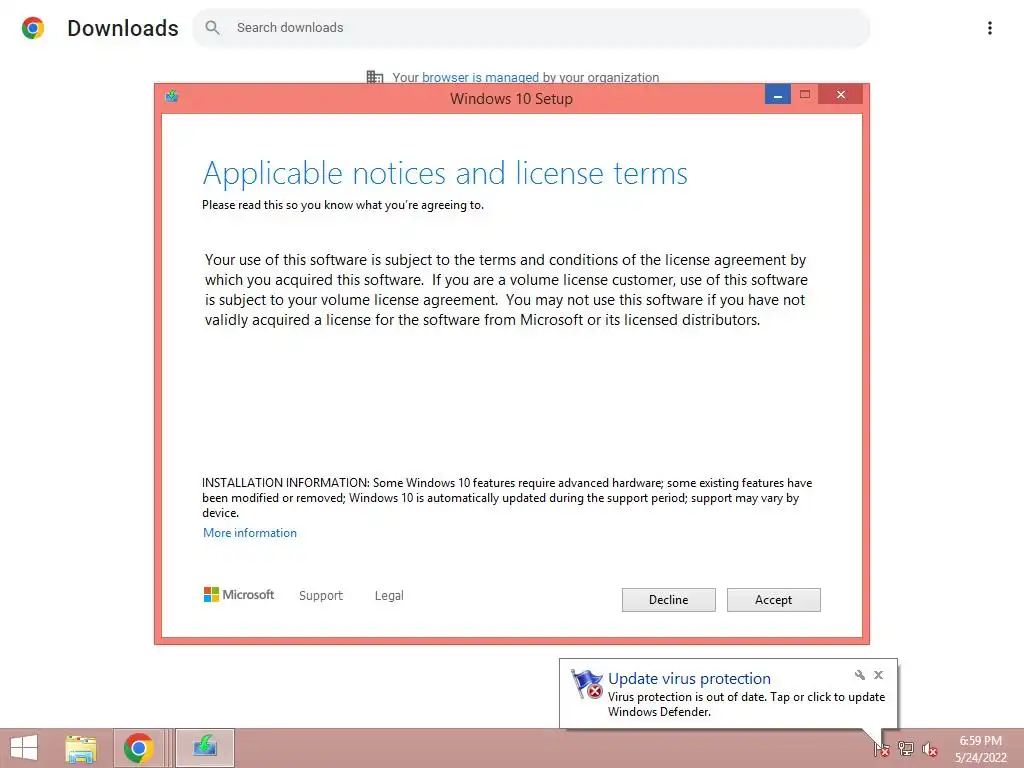Open the Legal link in Setup
The height and width of the screenshot is (768, 1024).
coord(389,596)
